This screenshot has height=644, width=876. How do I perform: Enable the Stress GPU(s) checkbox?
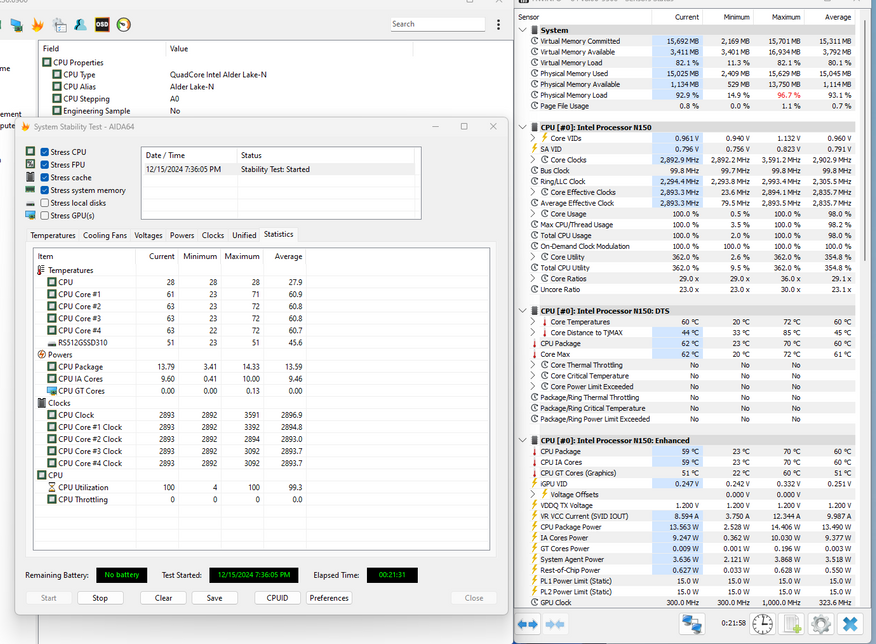click(45, 215)
